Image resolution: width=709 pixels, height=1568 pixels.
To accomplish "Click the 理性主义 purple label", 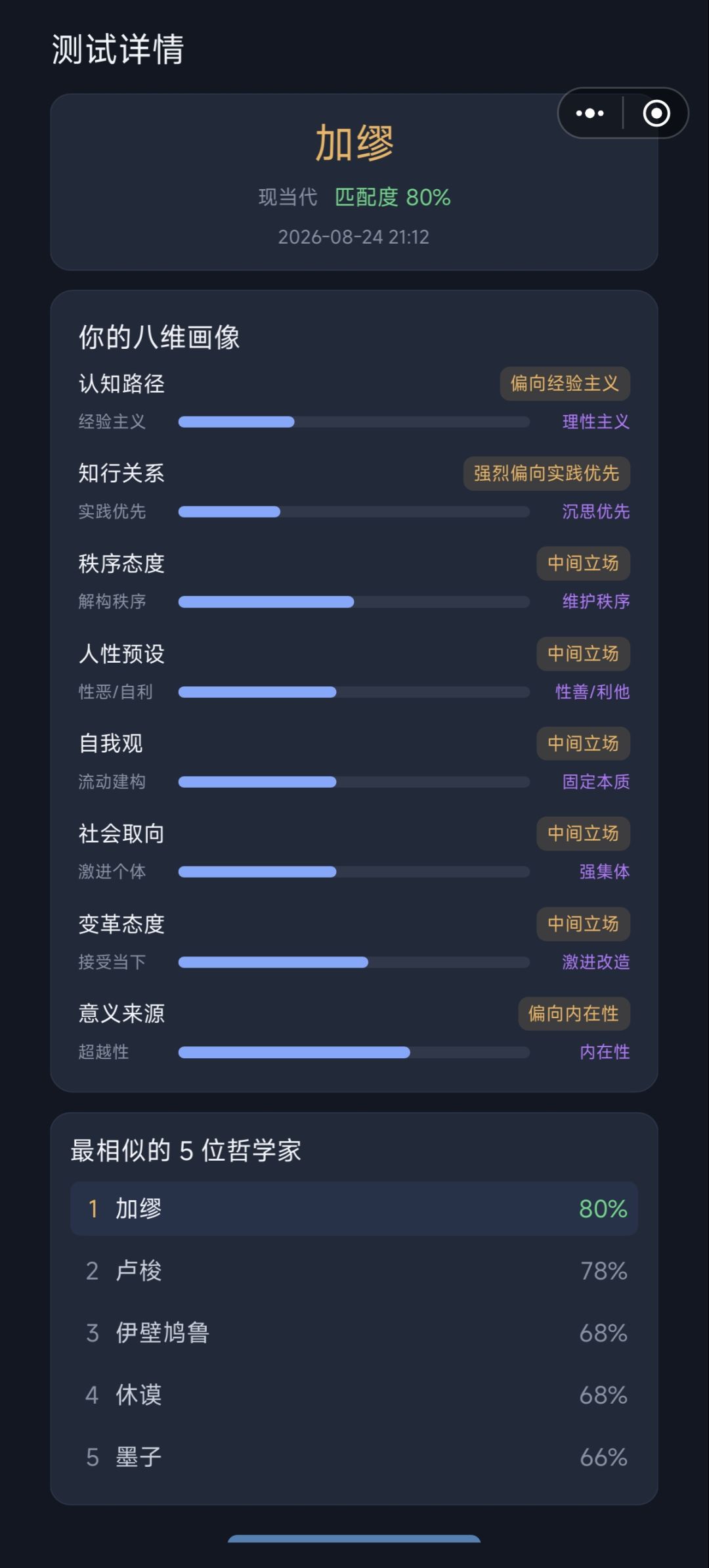I will tap(595, 422).
